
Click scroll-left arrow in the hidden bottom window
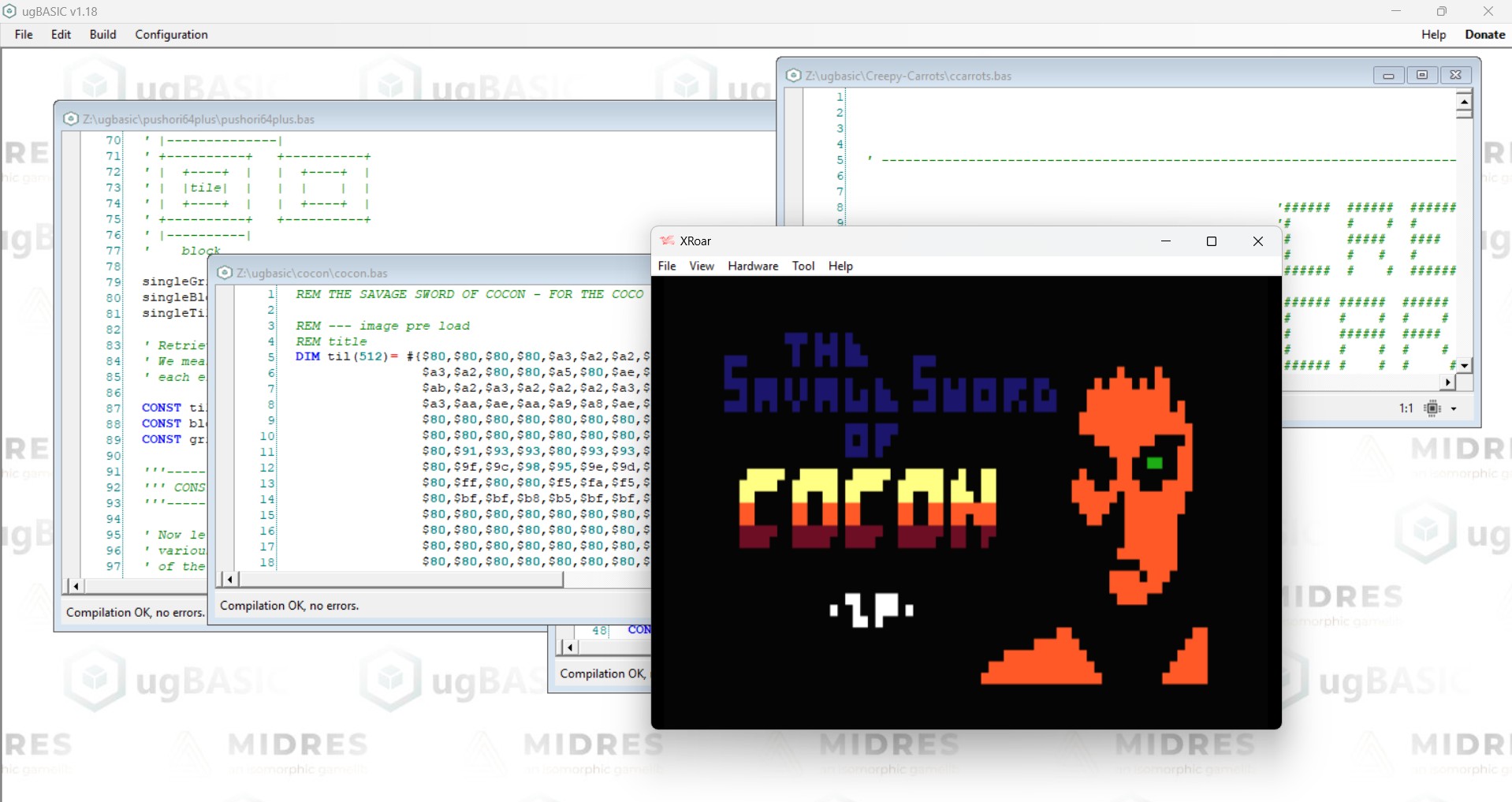570,647
